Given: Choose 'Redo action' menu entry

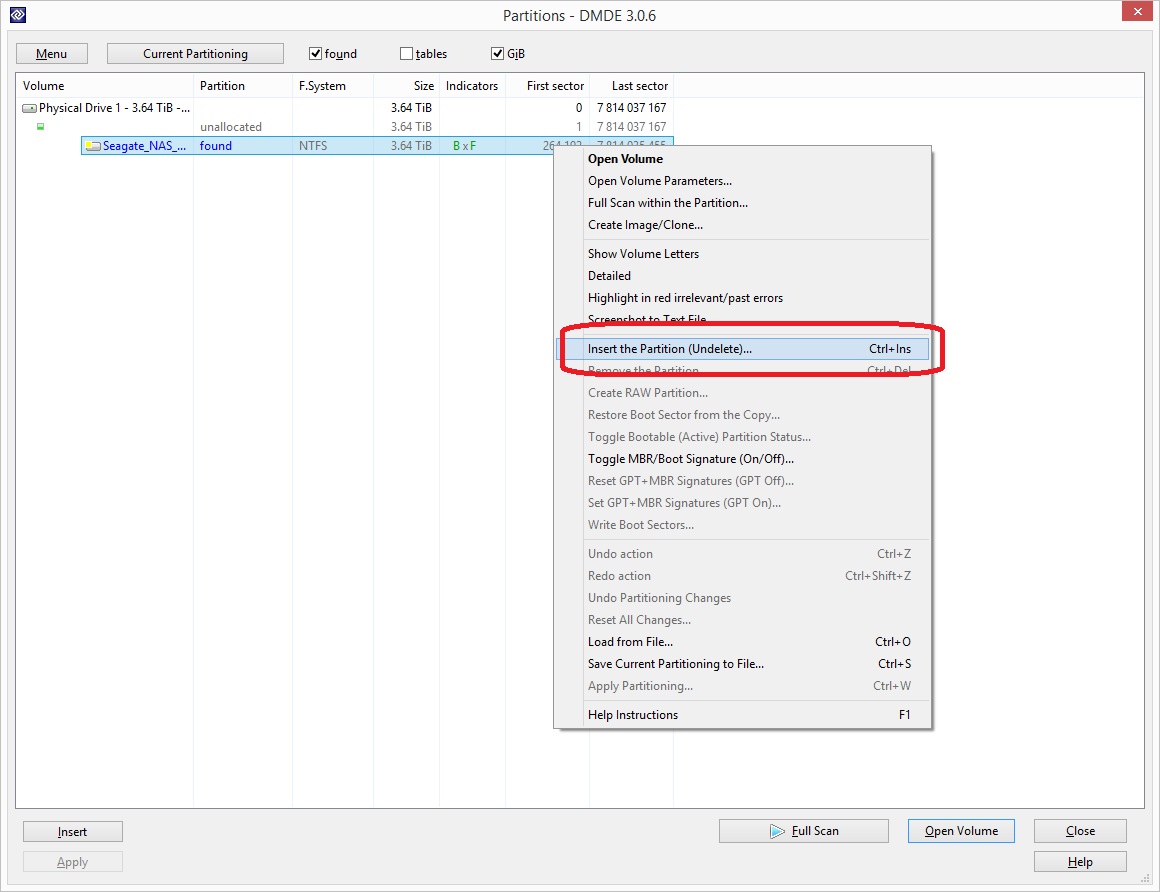Looking at the screenshot, I should (x=743, y=575).
